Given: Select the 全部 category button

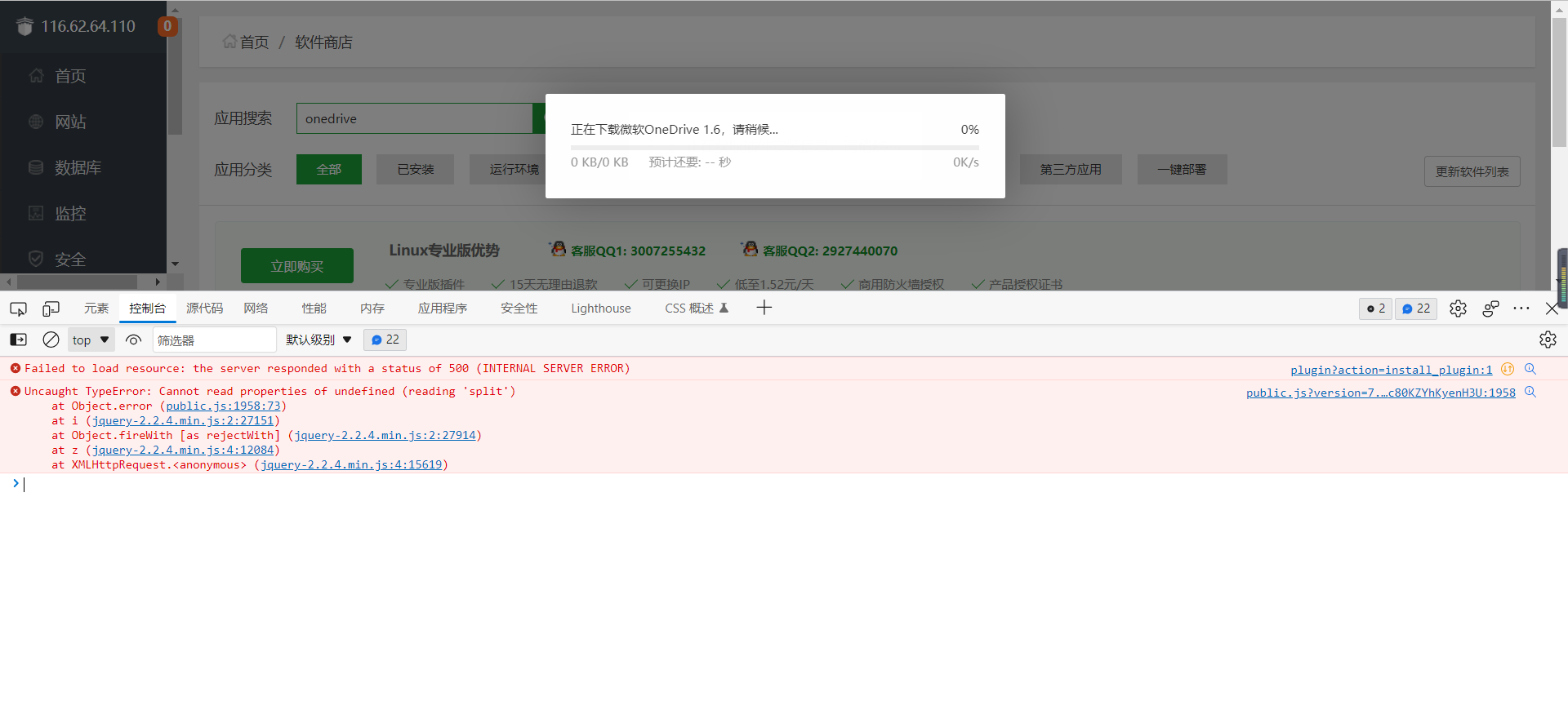Looking at the screenshot, I should tap(329, 169).
